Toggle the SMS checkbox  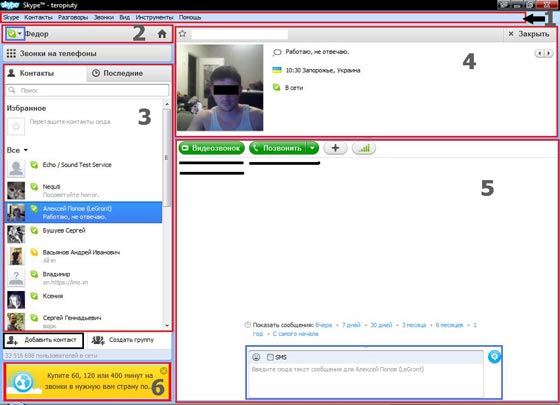(x=270, y=357)
